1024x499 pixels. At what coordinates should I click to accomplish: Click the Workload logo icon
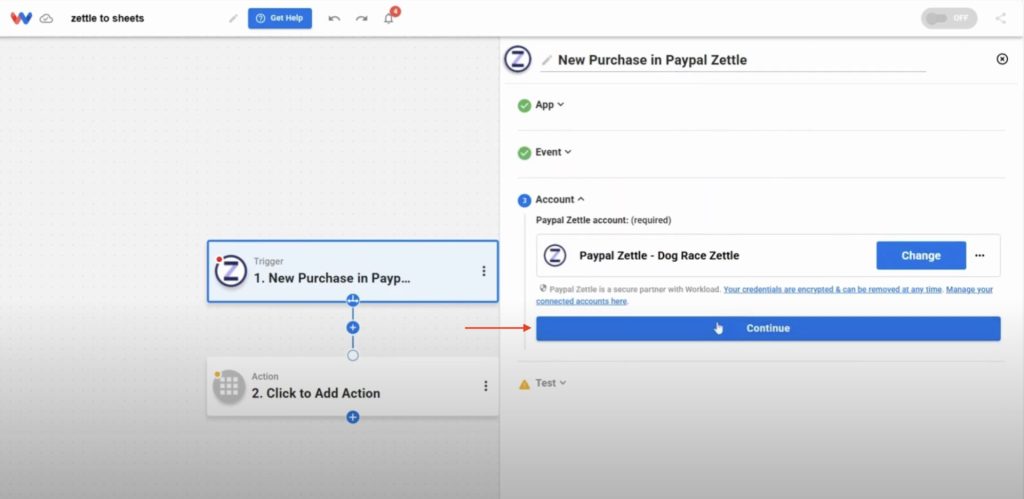tap(21, 18)
